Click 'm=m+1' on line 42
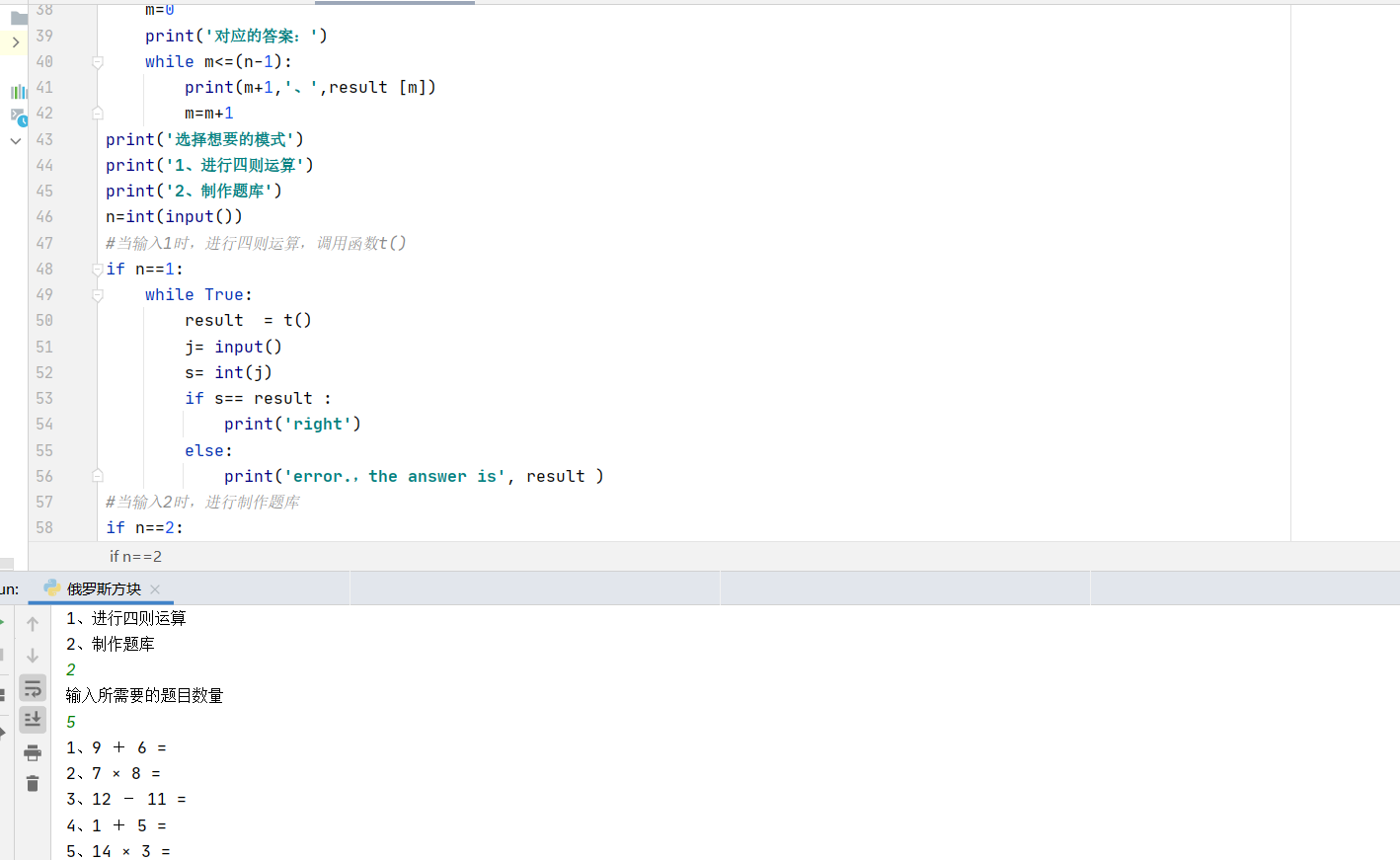This screenshot has height=860, width=1400. coord(209,114)
